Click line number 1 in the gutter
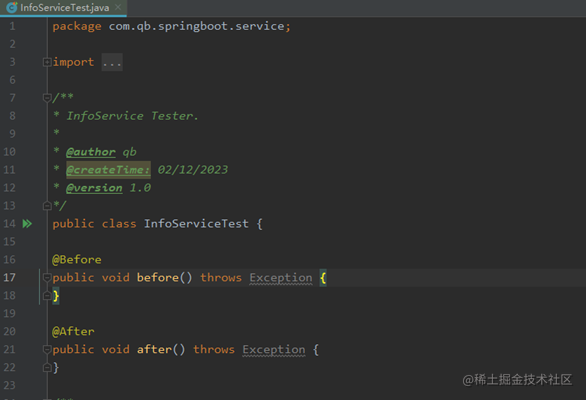This screenshot has height=400, width=586. [12, 26]
